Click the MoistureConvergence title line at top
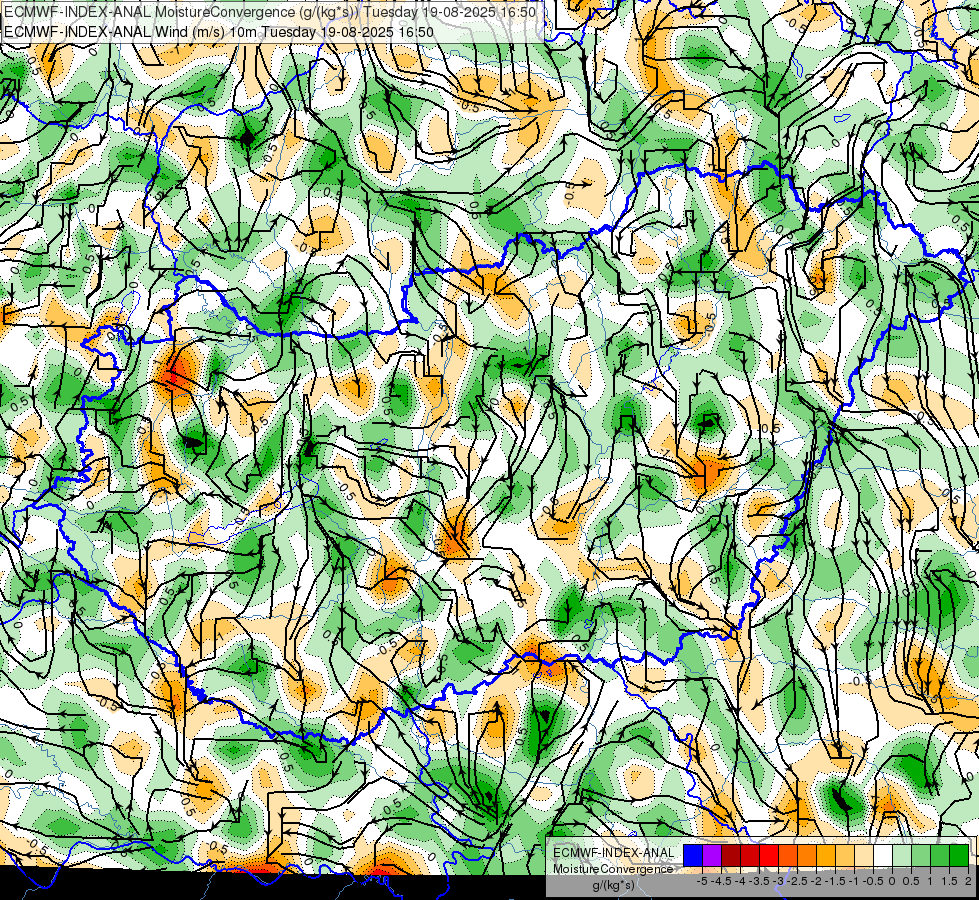Viewport: 979px width, 900px height. point(270,12)
